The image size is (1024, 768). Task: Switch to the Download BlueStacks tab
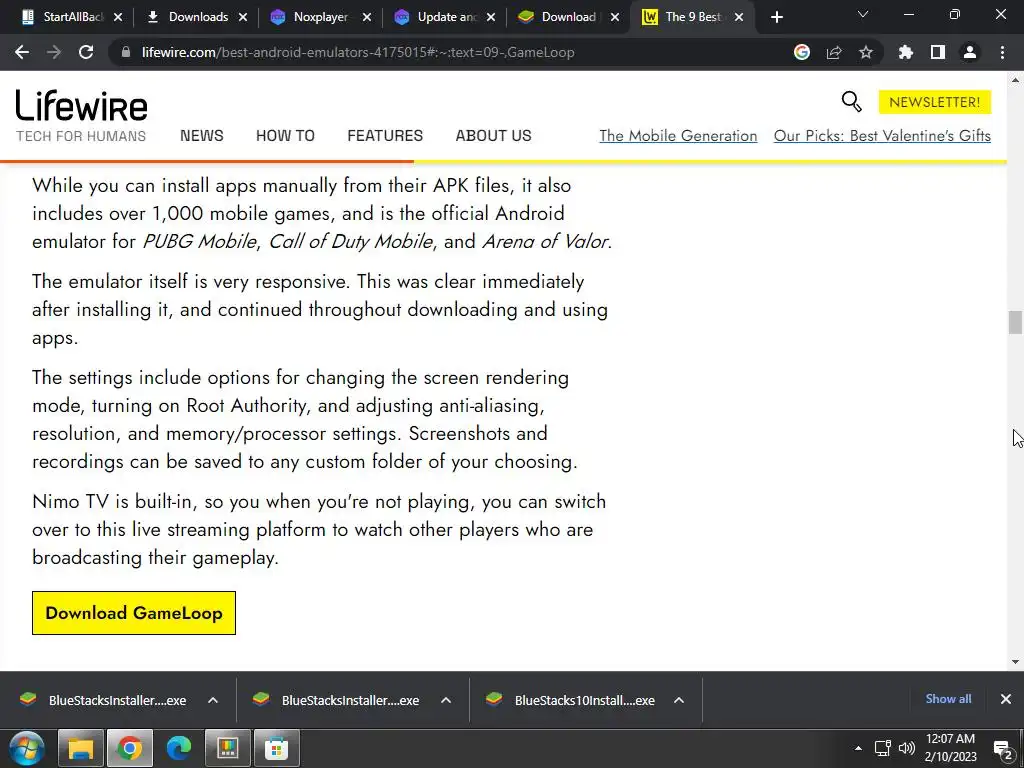click(x=559, y=17)
